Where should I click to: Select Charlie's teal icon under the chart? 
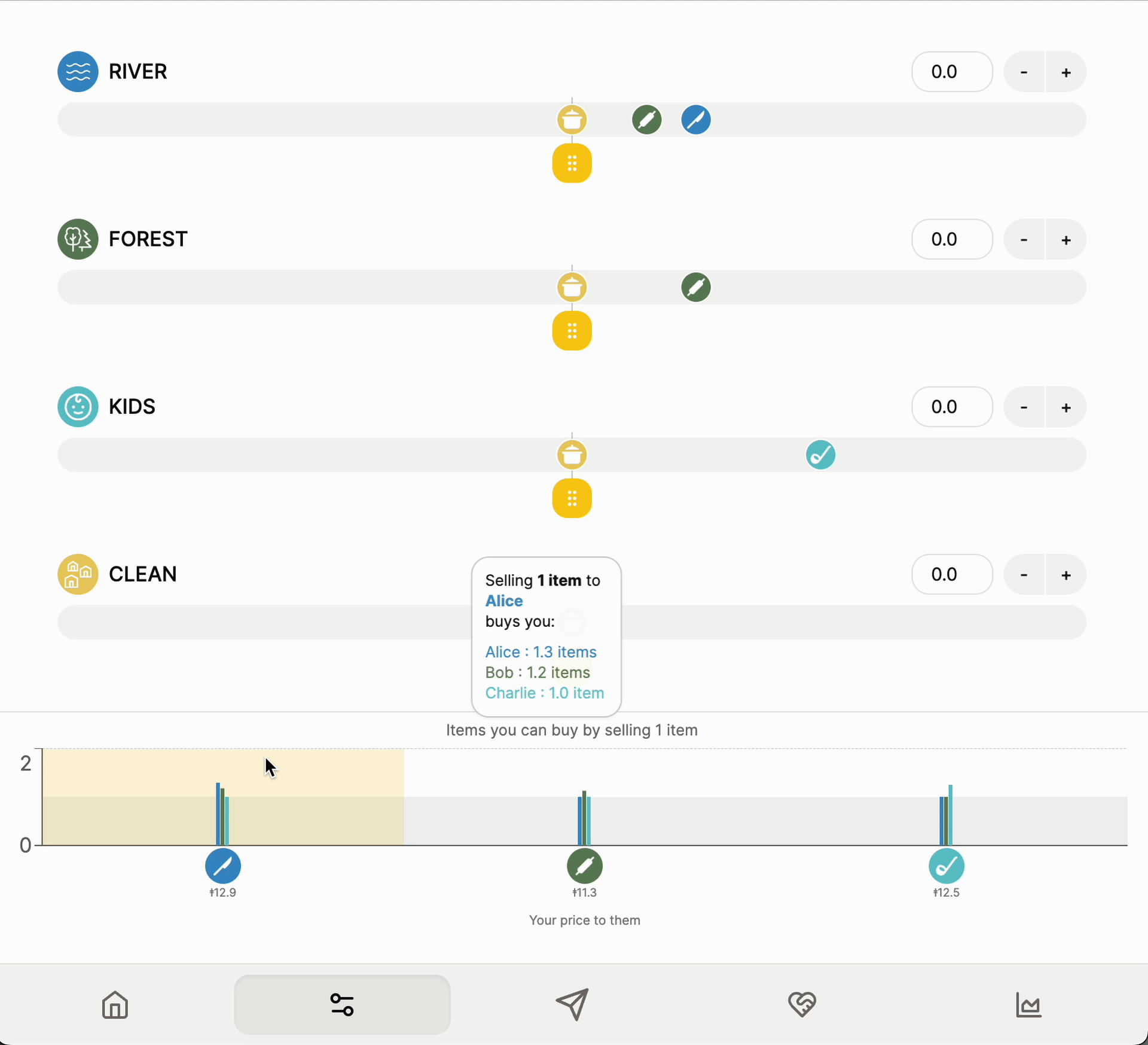[947, 866]
